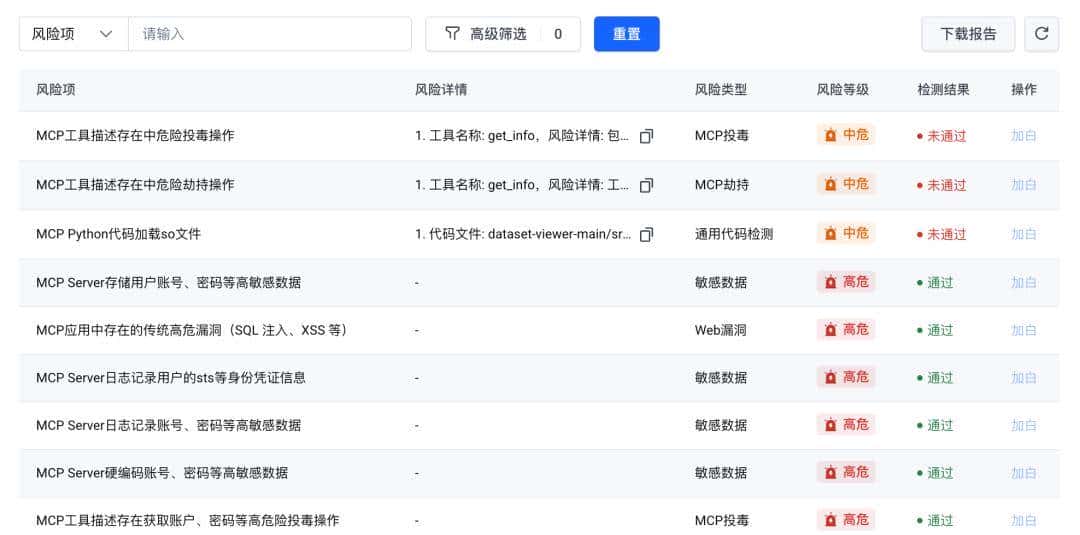Click 高危 badge for Web漏洞 row
The height and width of the screenshot is (535, 1080).
(845, 330)
